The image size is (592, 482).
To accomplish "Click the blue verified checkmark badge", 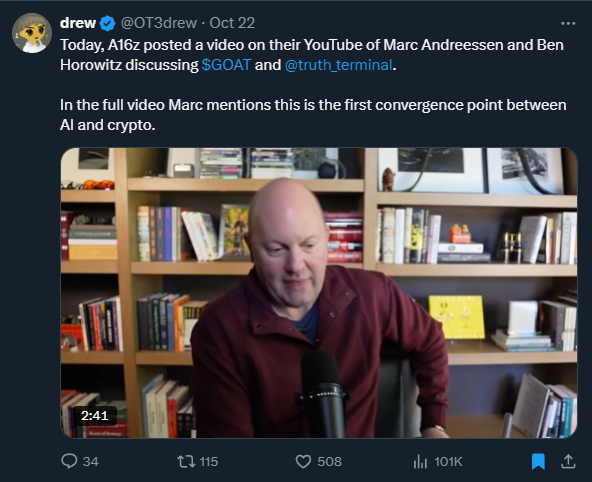I will 108,23.
